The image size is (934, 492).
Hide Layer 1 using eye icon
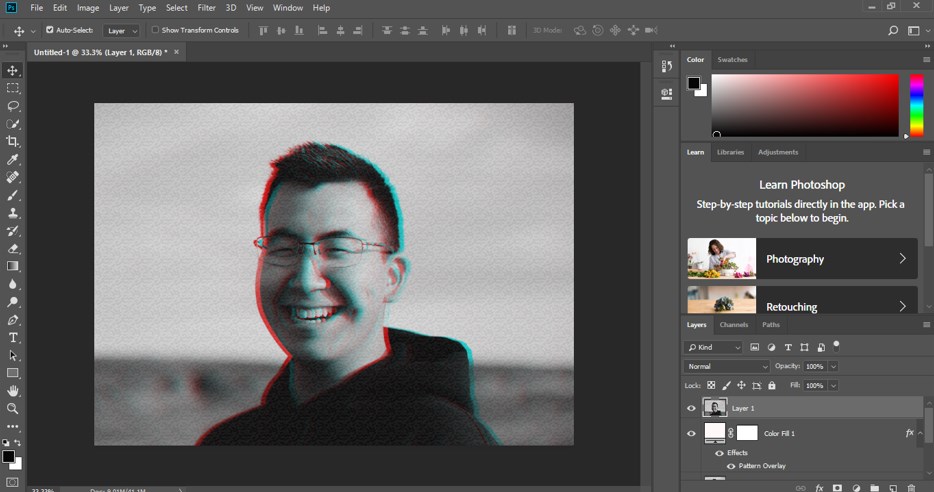pos(691,408)
